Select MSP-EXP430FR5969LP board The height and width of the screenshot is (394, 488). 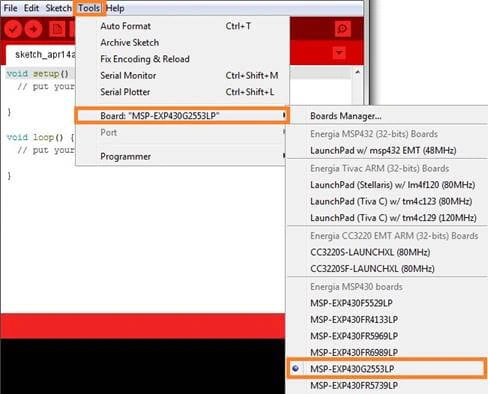click(x=387, y=336)
